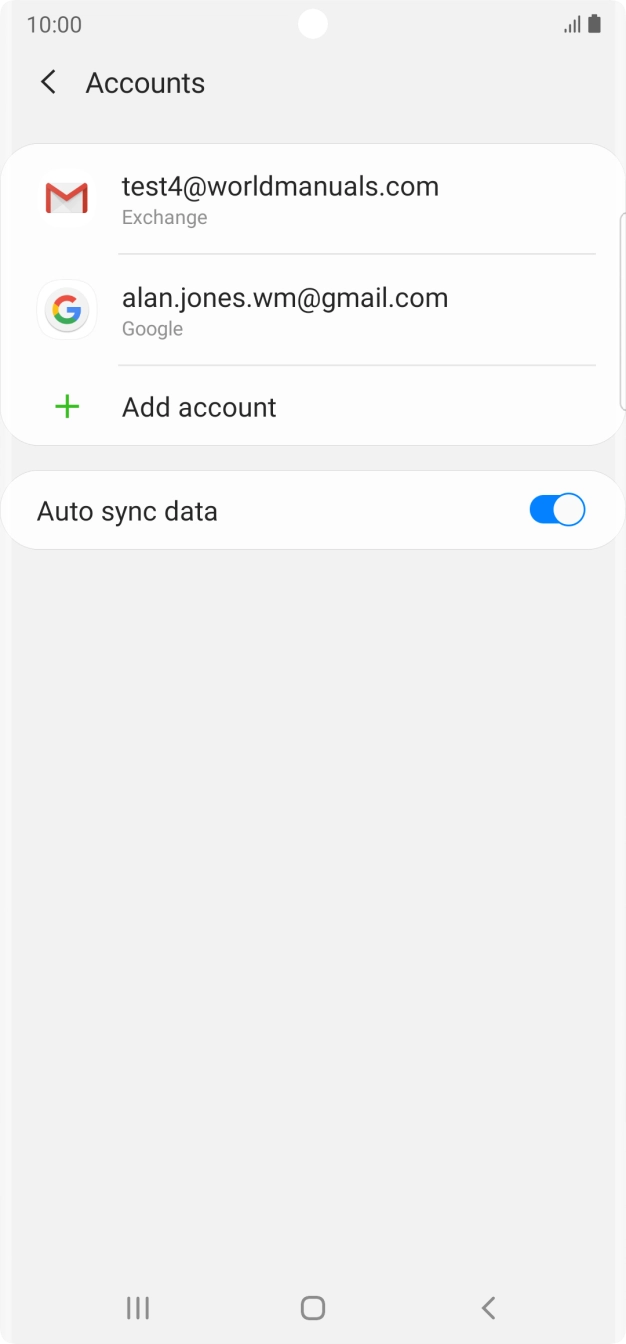This screenshot has height=1344, width=626.
Task: Click the Google G icon
Action: click(66, 310)
